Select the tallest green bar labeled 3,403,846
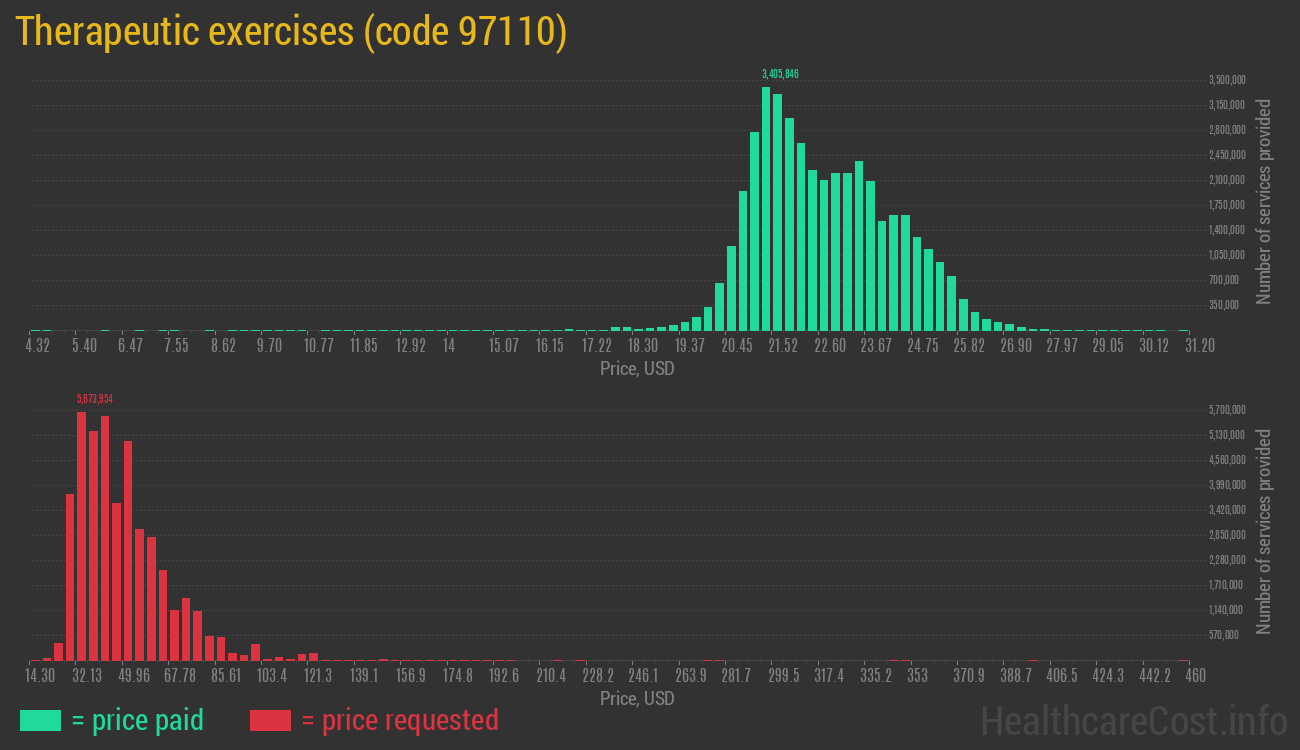The image size is (1300, 750). click(766, 208)
